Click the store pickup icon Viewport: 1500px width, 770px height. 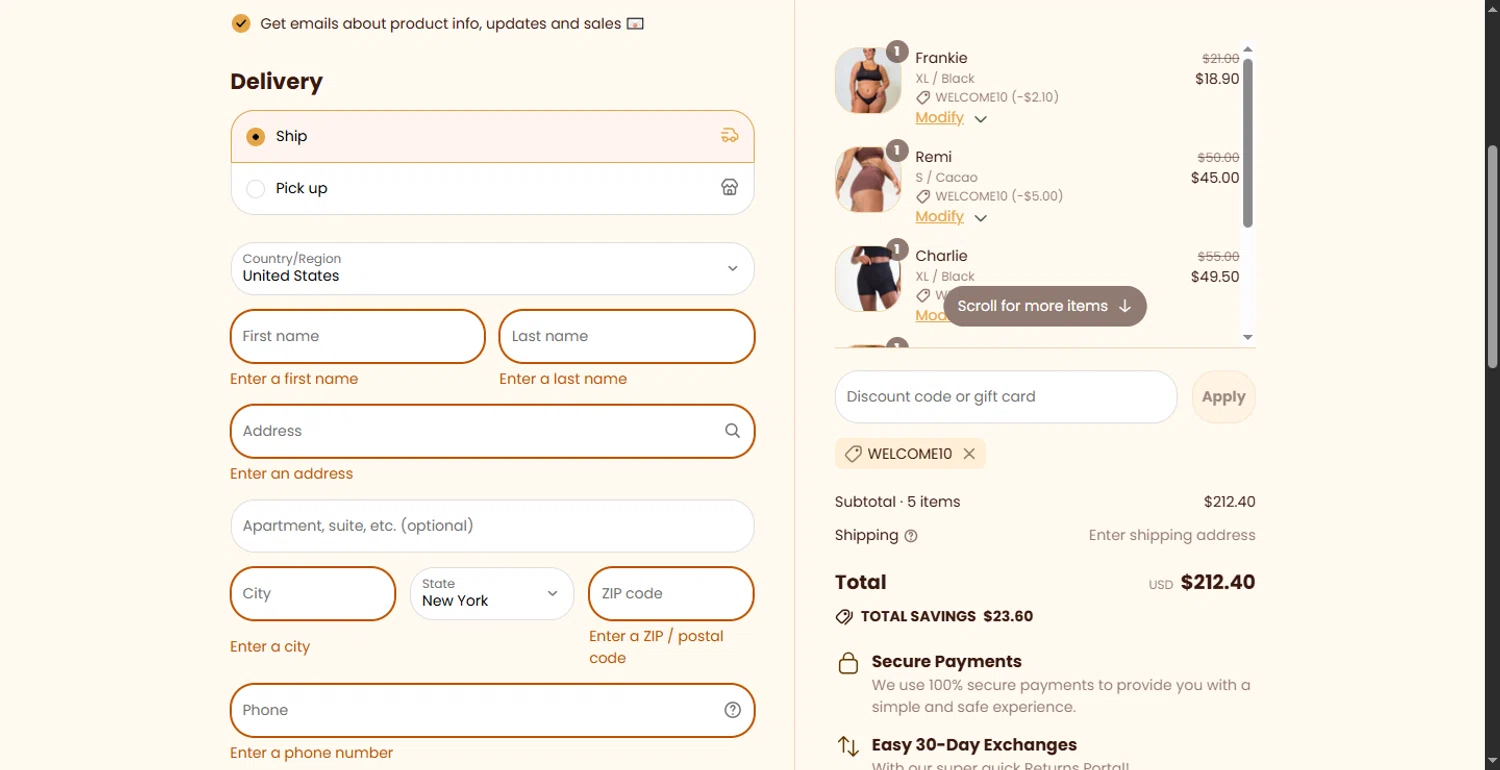pyautogui.click(x=730, y=188)
